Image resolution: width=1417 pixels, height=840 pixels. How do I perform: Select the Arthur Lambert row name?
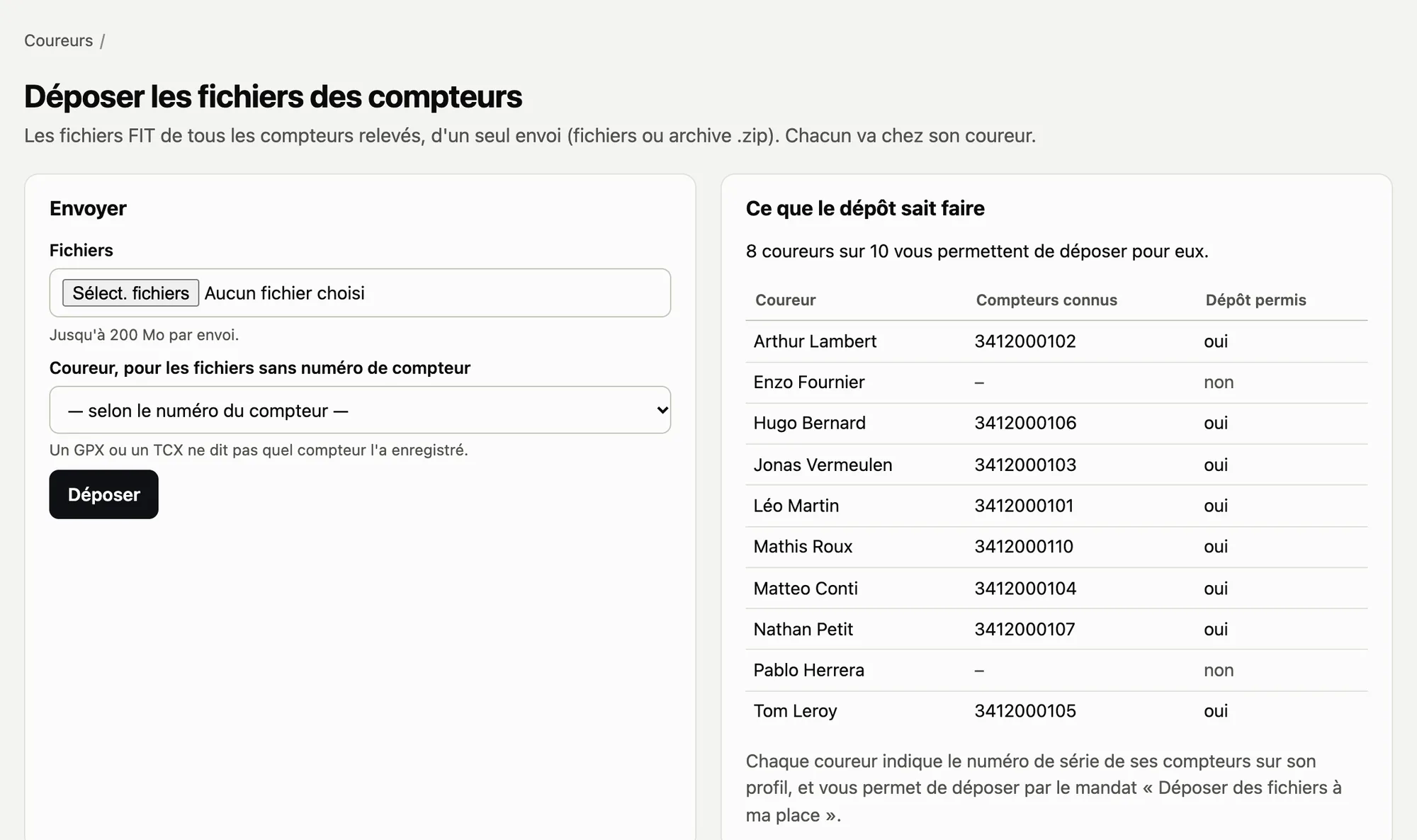pos(815,341)
